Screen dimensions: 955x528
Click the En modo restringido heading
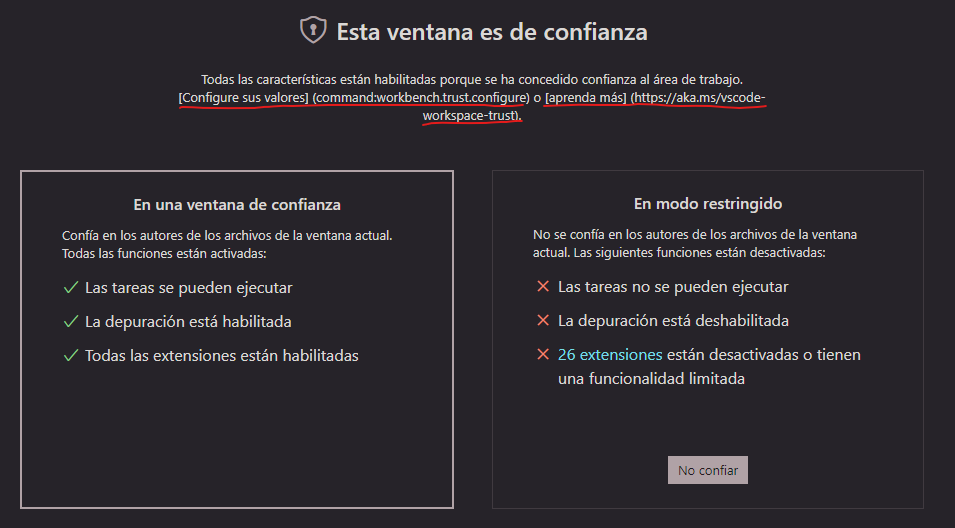[x=708, y=203]
